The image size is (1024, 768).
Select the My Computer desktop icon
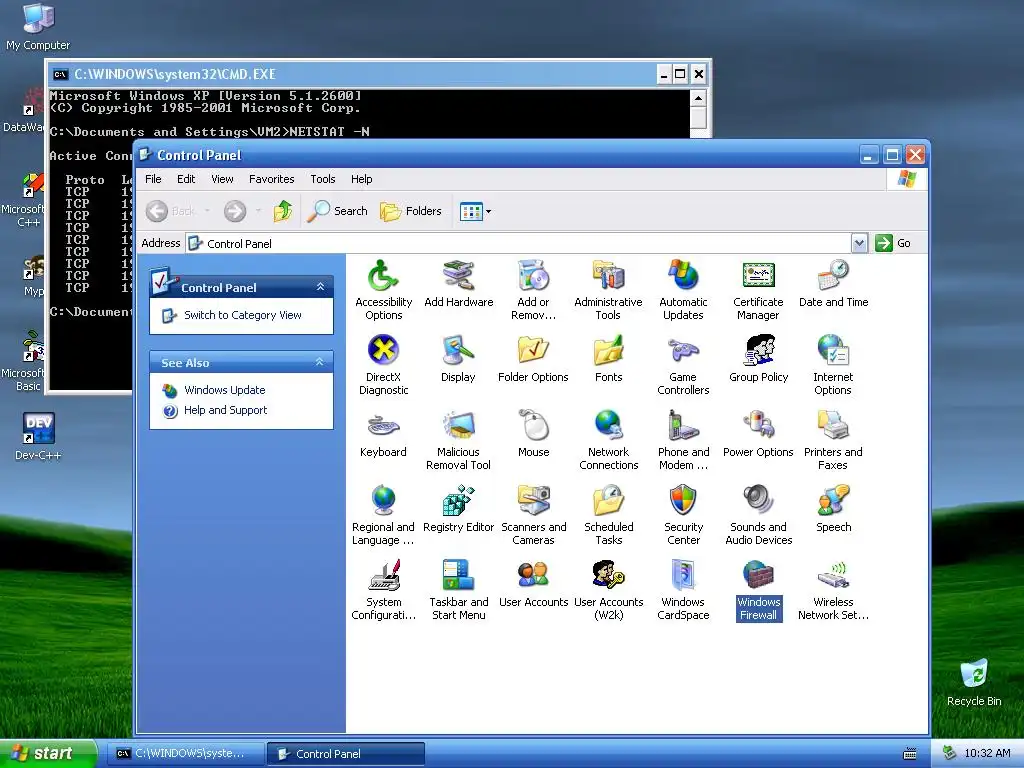38,27
